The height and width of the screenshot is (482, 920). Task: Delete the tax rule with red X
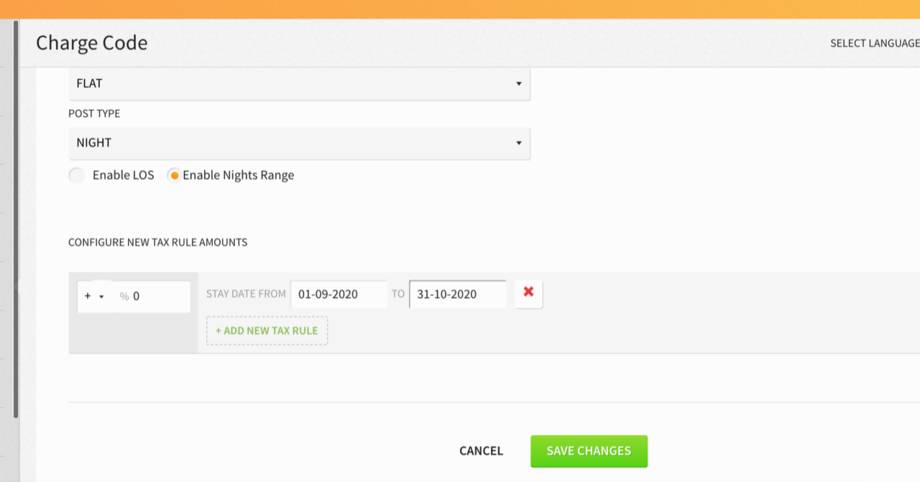point(528,294)
